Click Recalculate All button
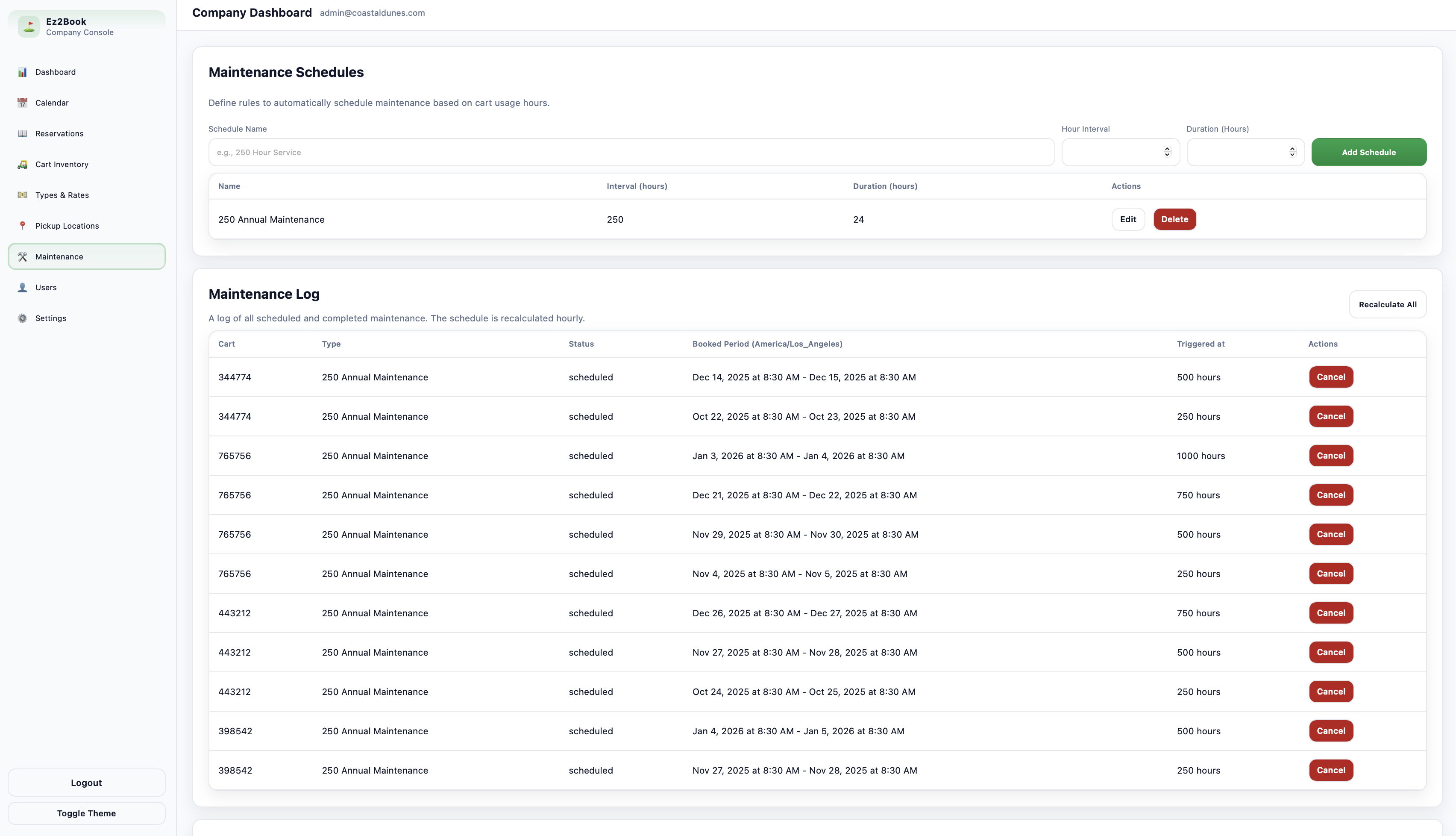 coord(1387,305)
